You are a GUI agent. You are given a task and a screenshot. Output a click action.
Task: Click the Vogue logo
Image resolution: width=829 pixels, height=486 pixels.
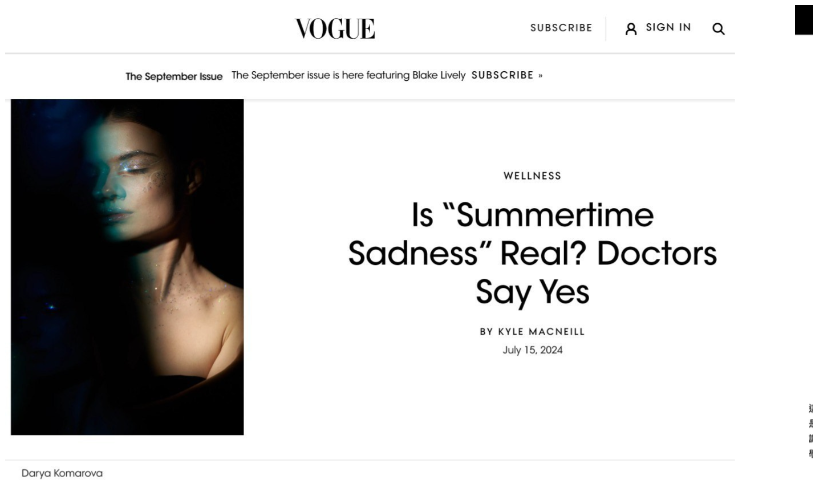(335, 29)
